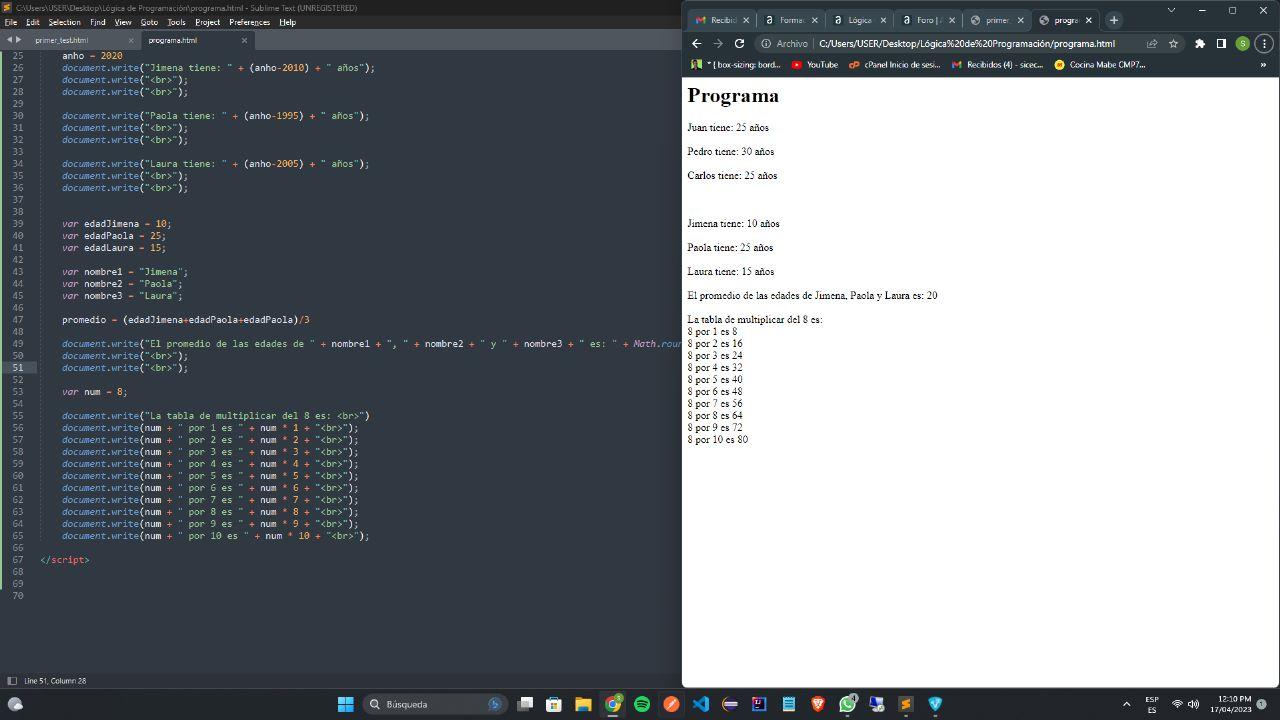This screenshot has height=720, width=1280.
Task: Open a new browser tab
Action: [x=1114, y=20]
